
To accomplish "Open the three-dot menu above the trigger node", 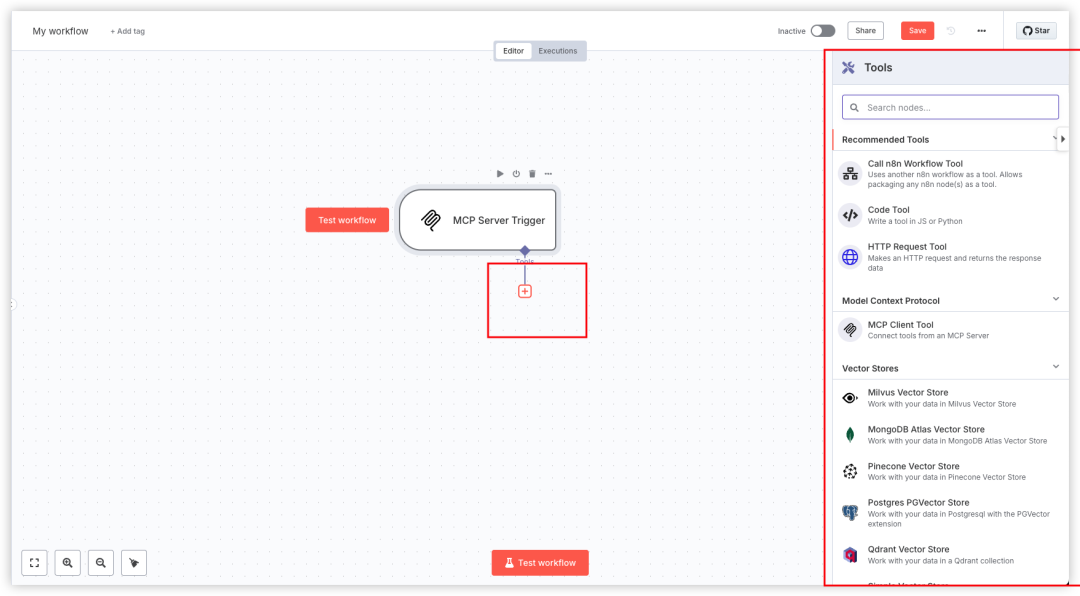I will [x=548, y=174].
